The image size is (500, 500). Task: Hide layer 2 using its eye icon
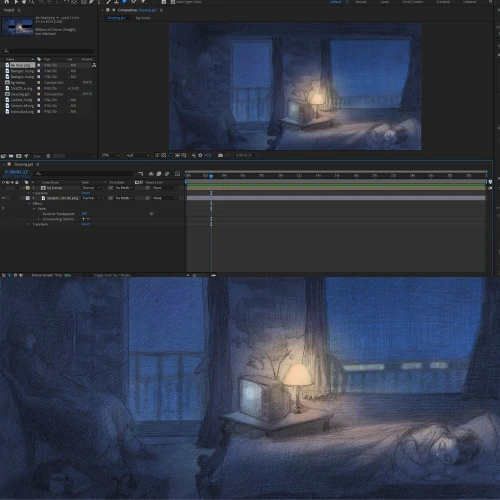(x=4, y=198)
